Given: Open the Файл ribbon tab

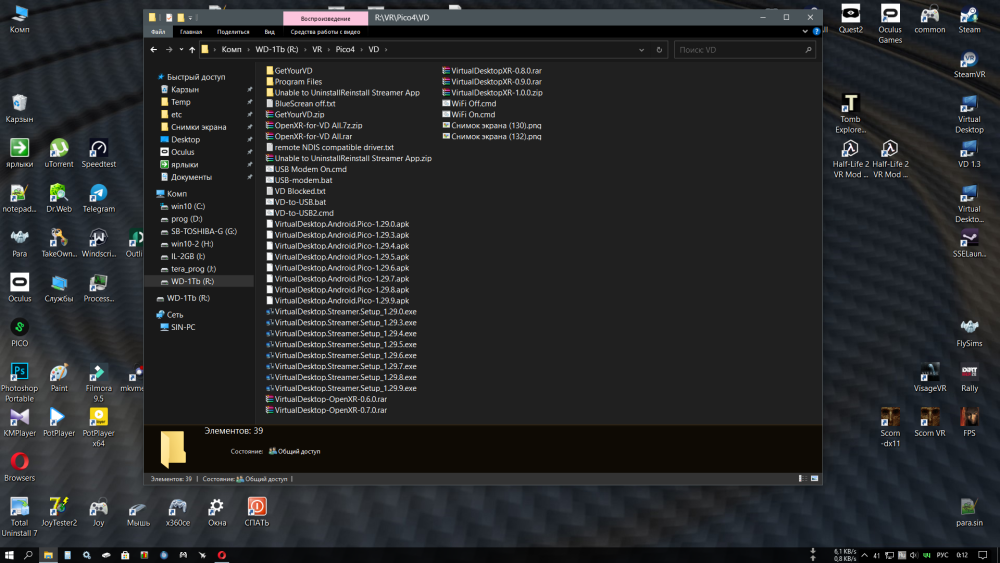Looking at the screenshot, I should click(x=158, y=32).
